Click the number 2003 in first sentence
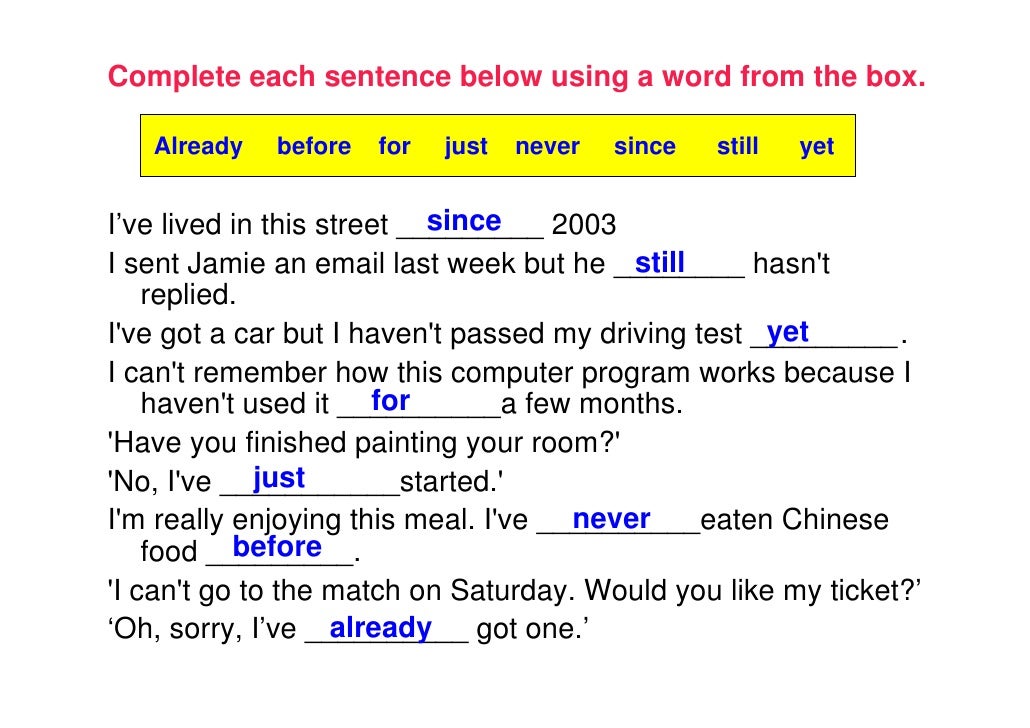The height and width of the screenshot is (728, 1030). click(583, 225)
